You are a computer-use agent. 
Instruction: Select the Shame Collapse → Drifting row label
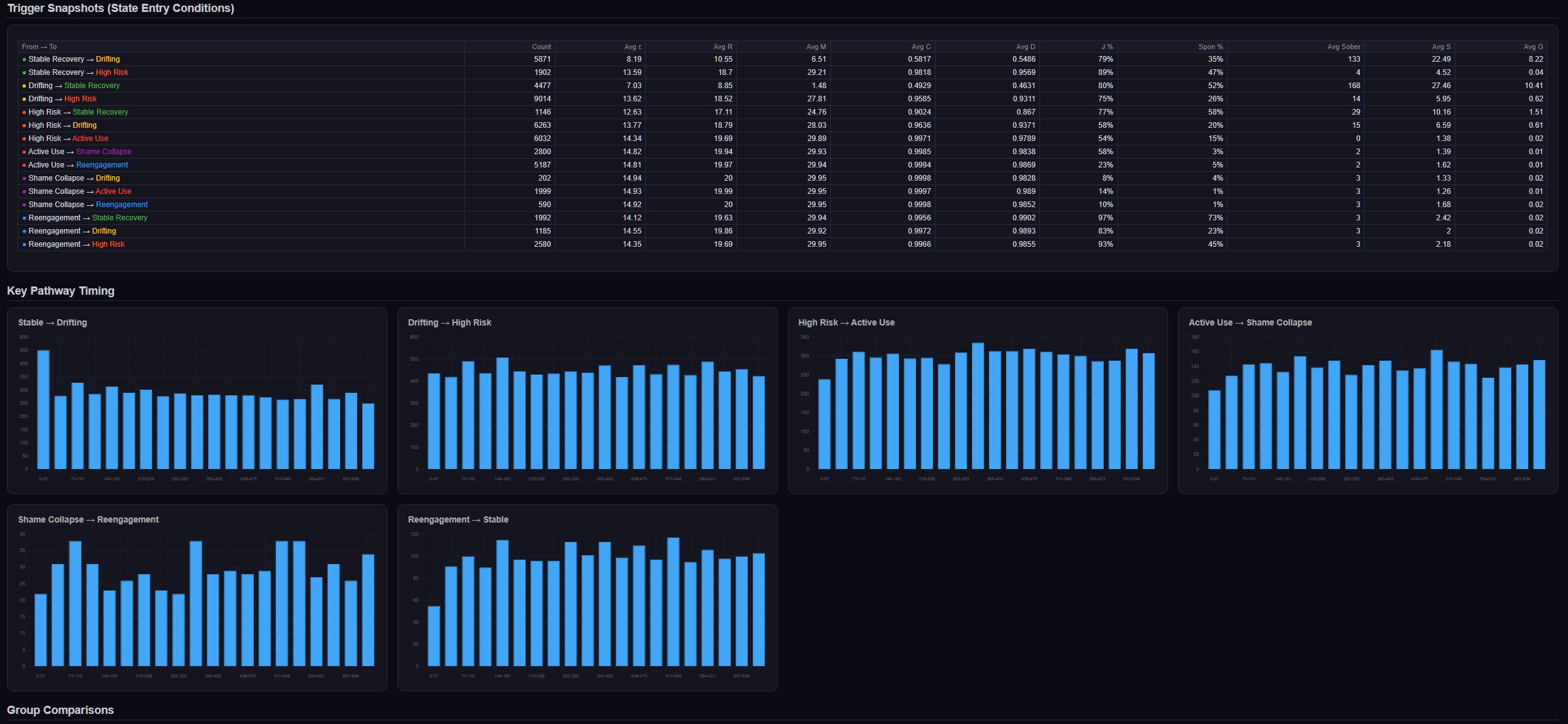[x=71, y=178]
